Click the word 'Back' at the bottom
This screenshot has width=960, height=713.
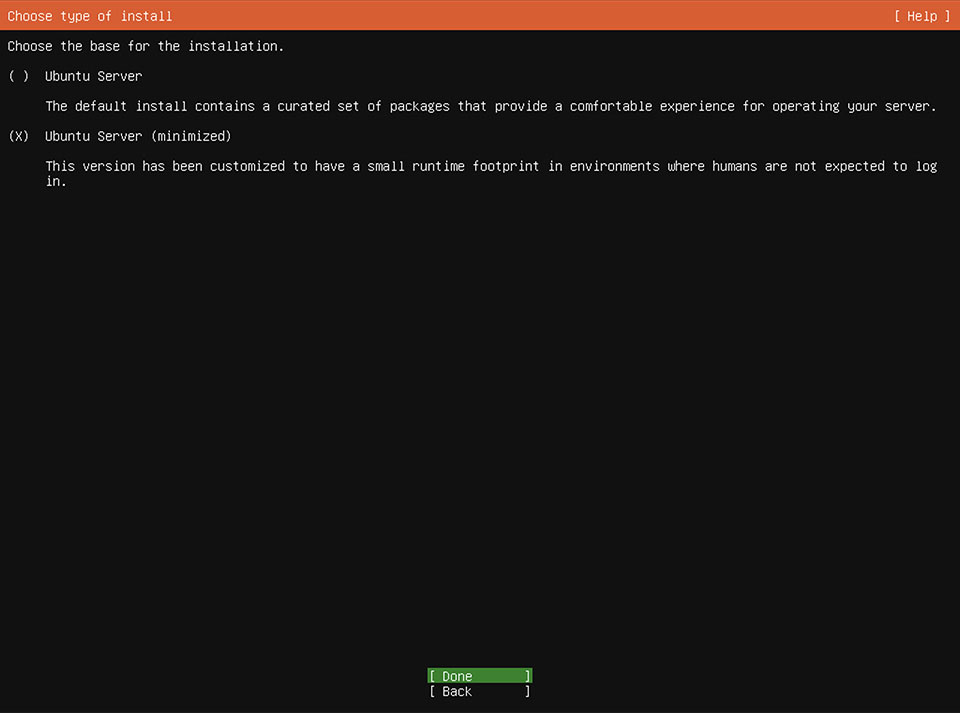point(457,691)
